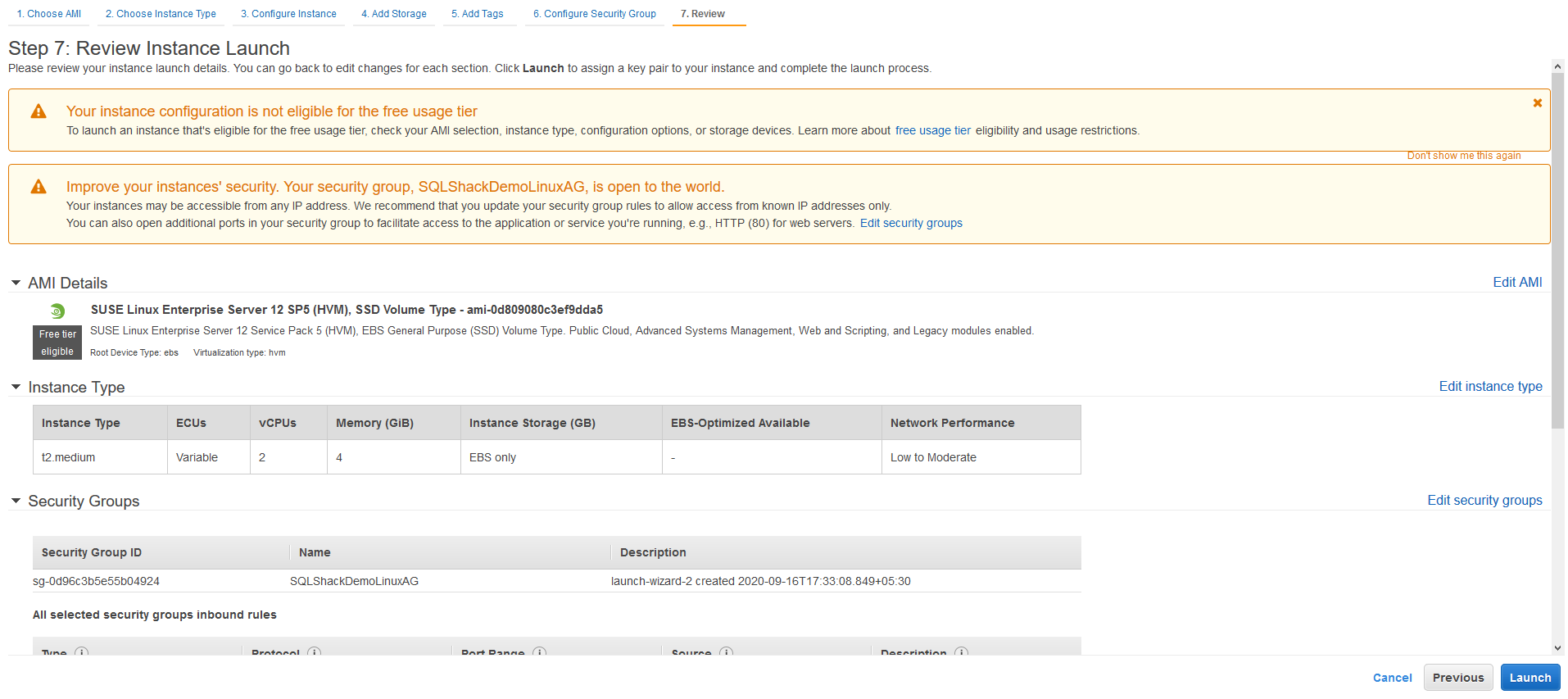
Task: Click the info icon beside Port Range
Action: [x=539, y=652]
